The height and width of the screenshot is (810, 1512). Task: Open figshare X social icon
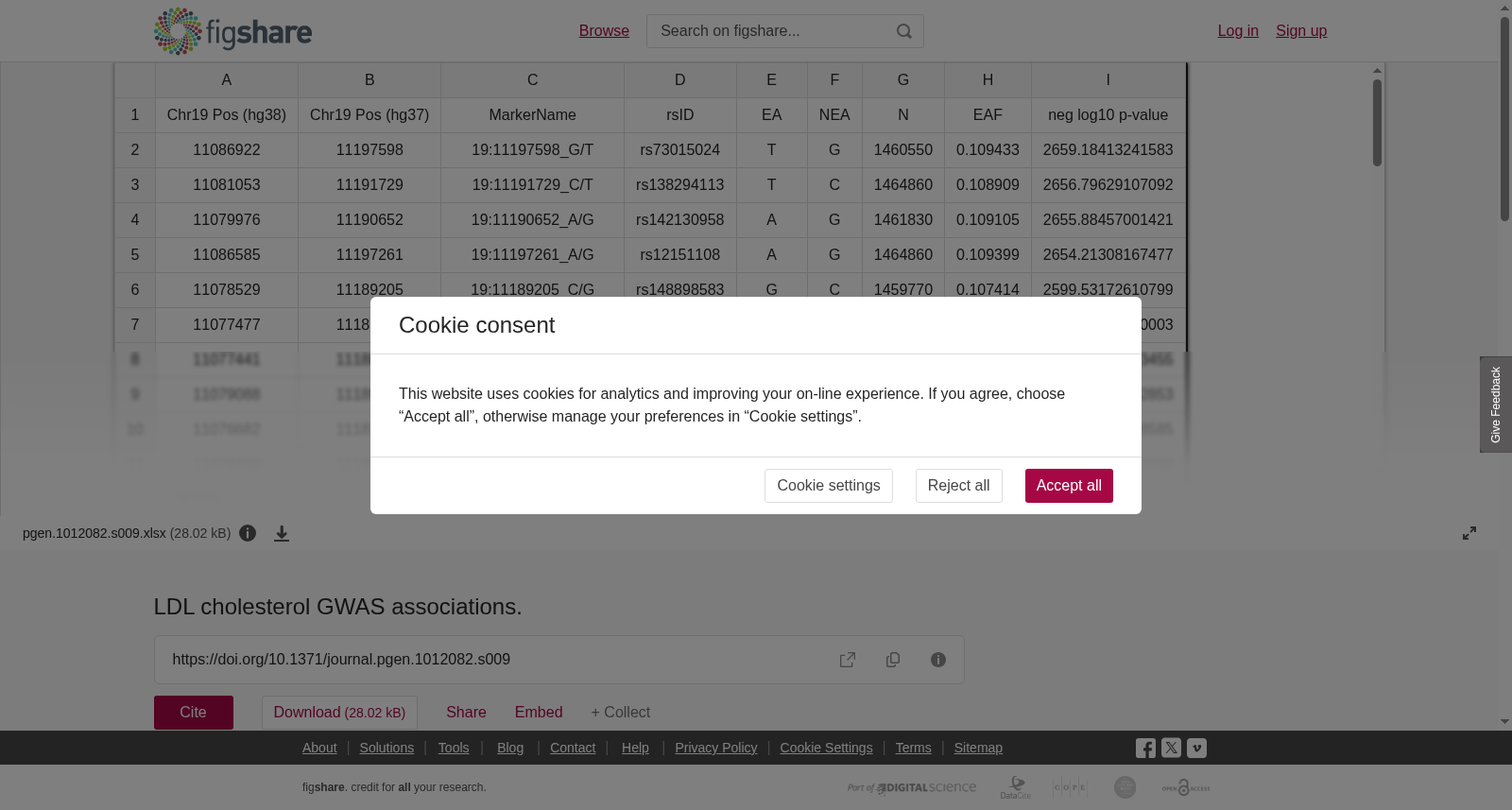click(1171, 748)
